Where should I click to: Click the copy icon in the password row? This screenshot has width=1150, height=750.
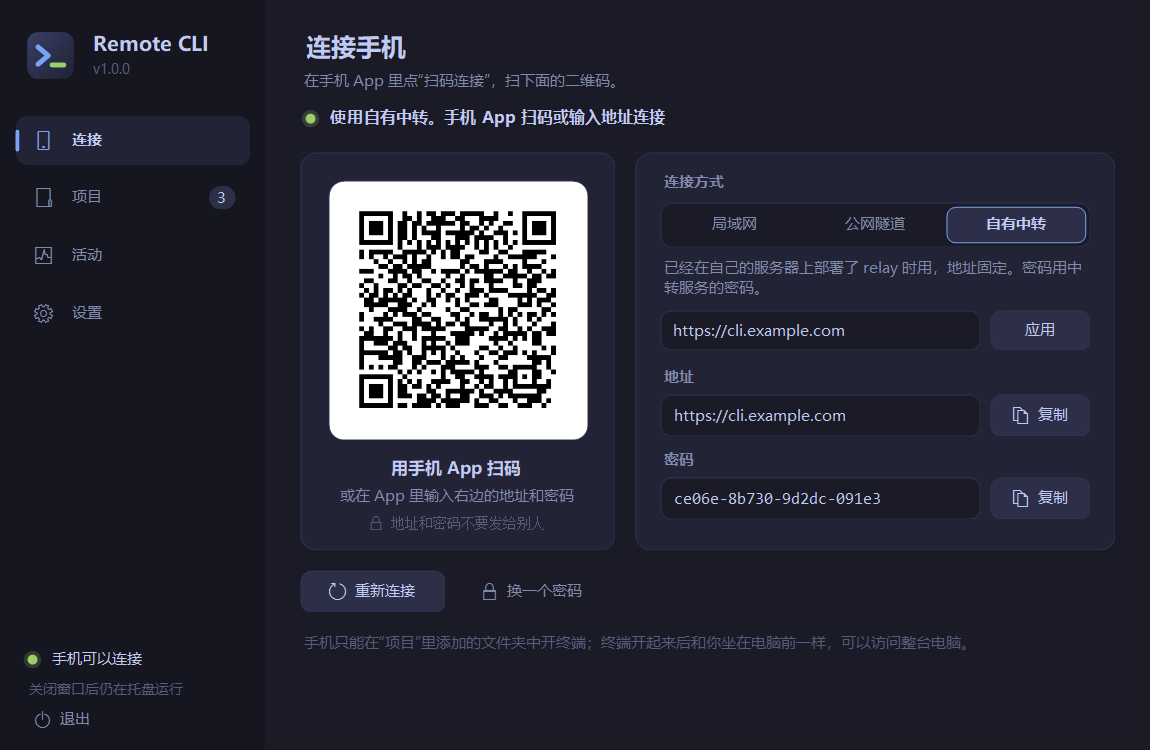(1020, 498)
